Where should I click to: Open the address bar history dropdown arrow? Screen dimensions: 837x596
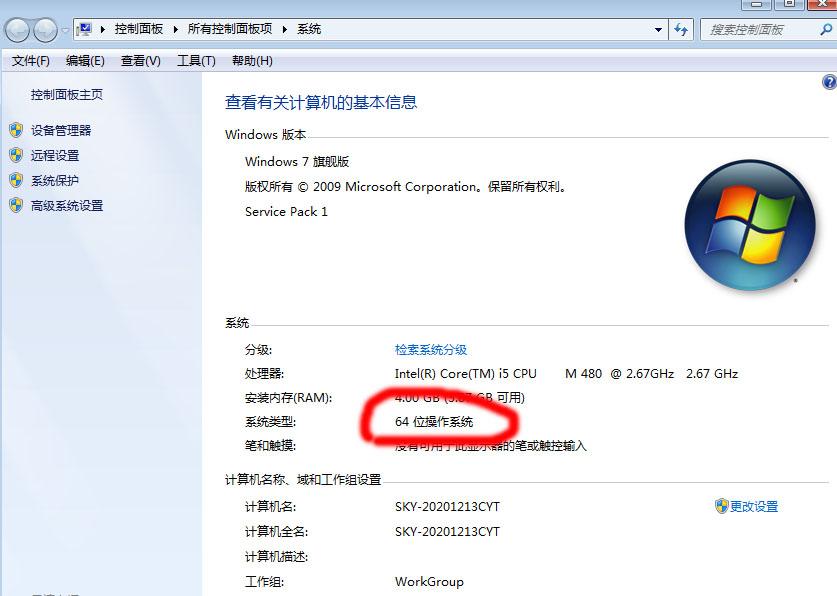click(x=659, y=29)
